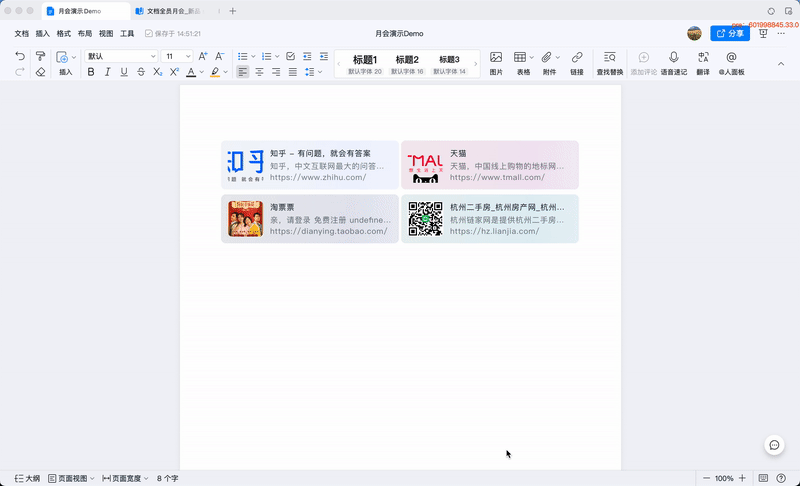Open the 布局 menu
The image size is (800, 486).
pyautogui.click(x=85, y=34)
